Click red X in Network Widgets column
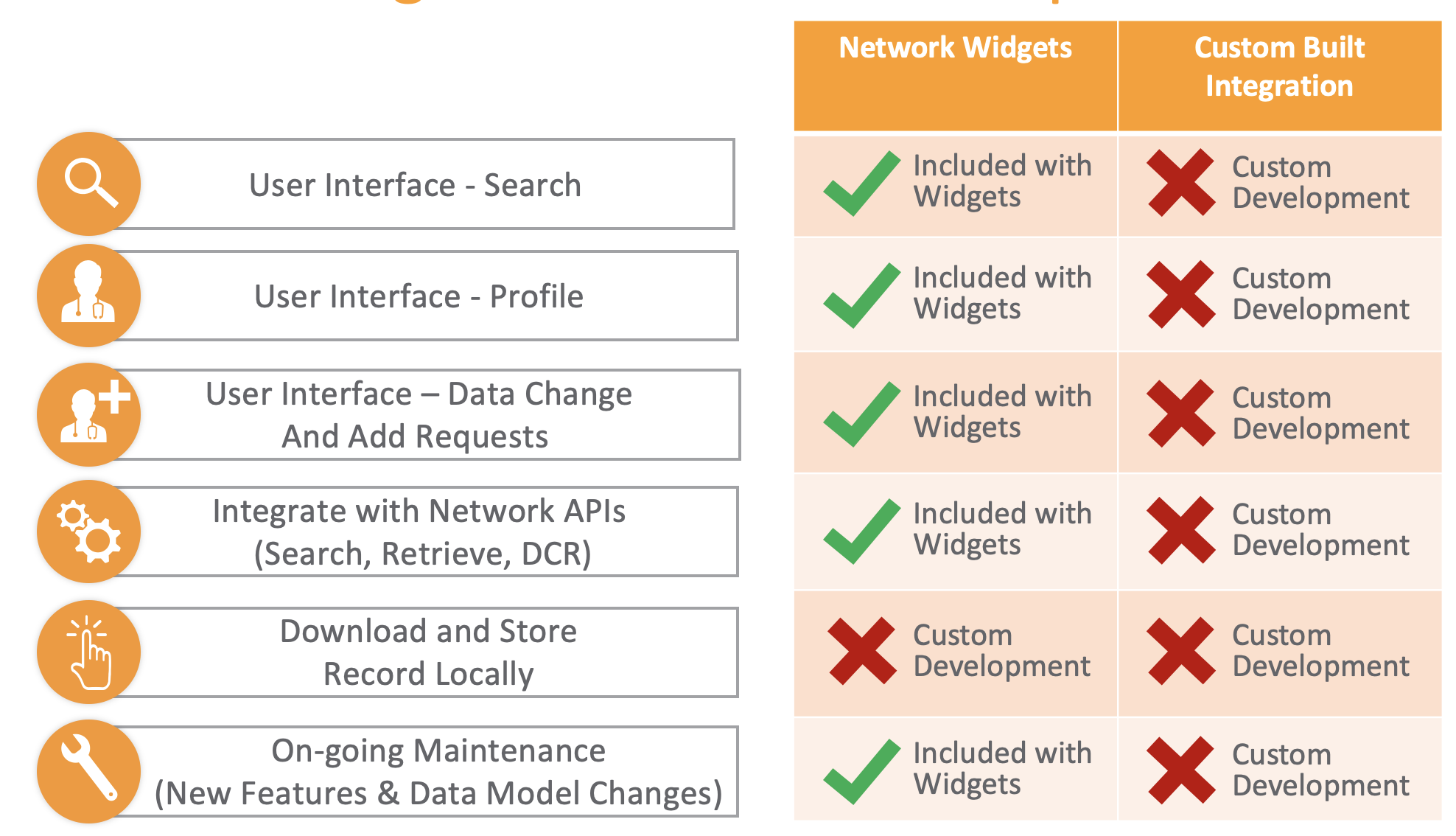The height and width of the screenshot is (836, 1456). 861,652
